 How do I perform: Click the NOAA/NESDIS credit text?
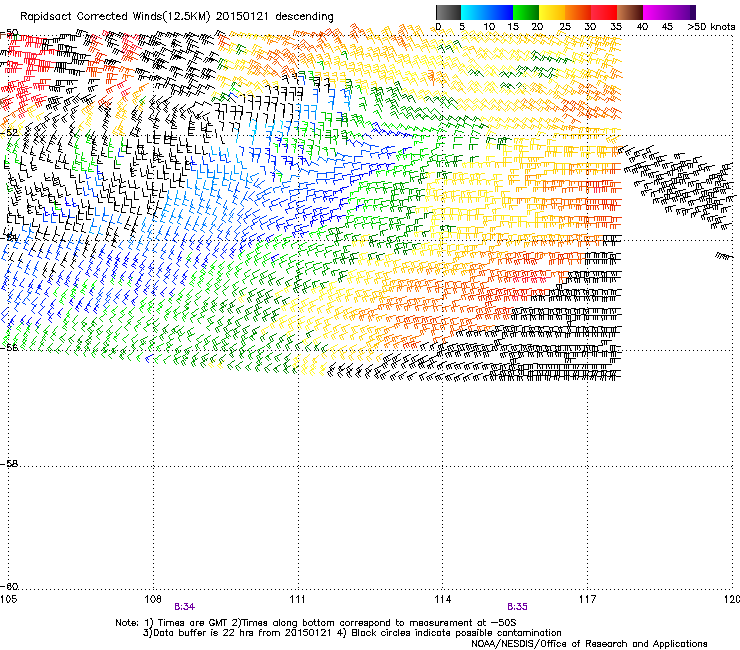click(589, 644)
